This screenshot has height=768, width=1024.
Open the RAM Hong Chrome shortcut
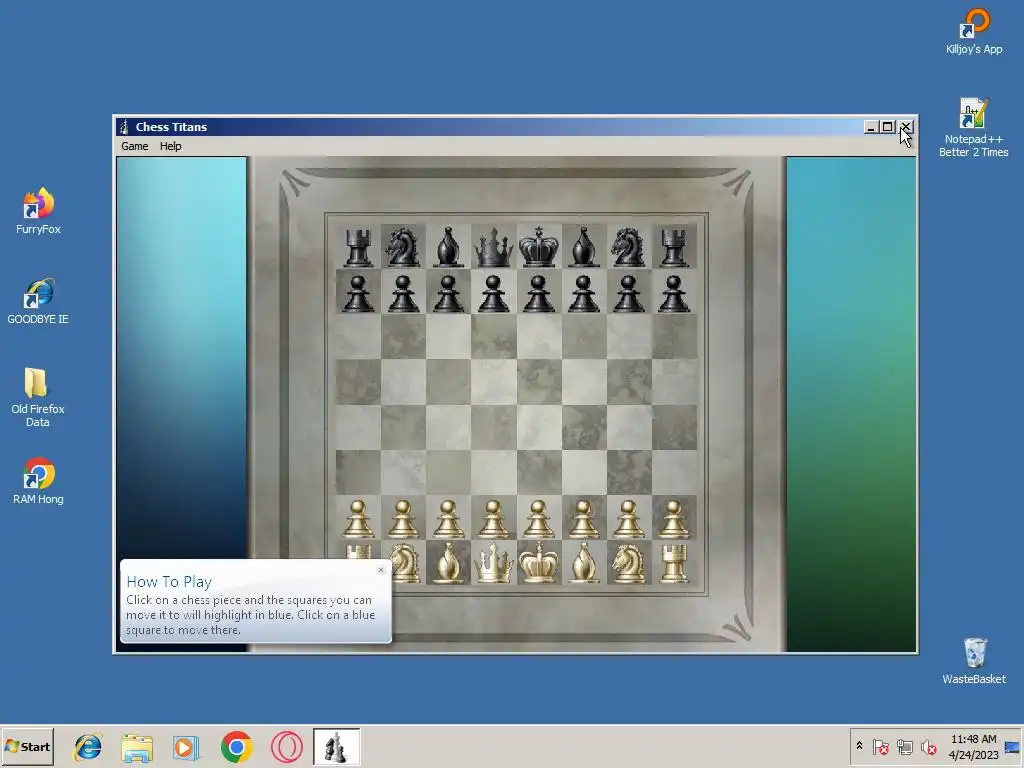(38, 481)
